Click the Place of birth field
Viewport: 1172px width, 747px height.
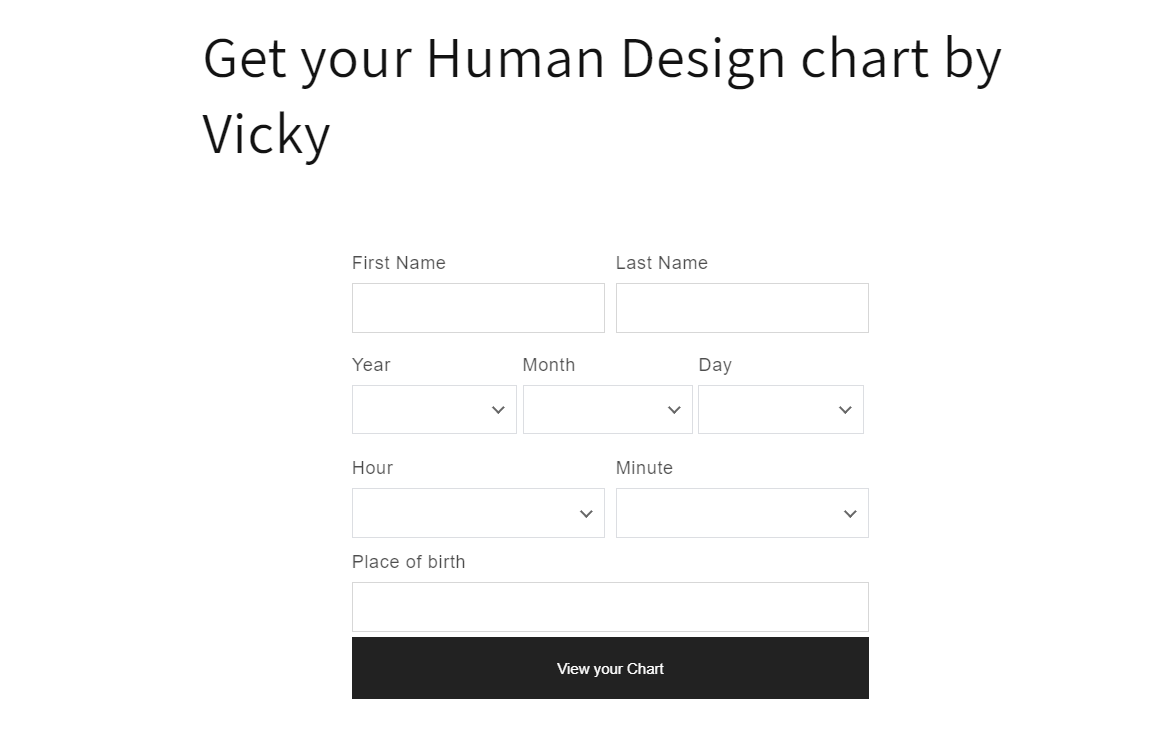(610, 607)
